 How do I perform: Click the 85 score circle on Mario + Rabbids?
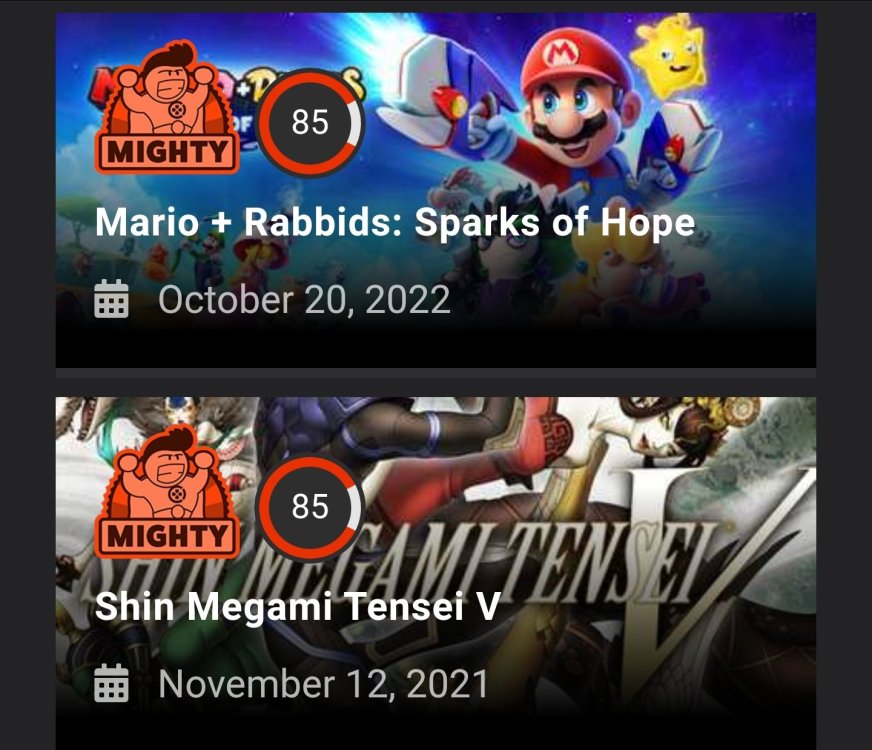310,122
